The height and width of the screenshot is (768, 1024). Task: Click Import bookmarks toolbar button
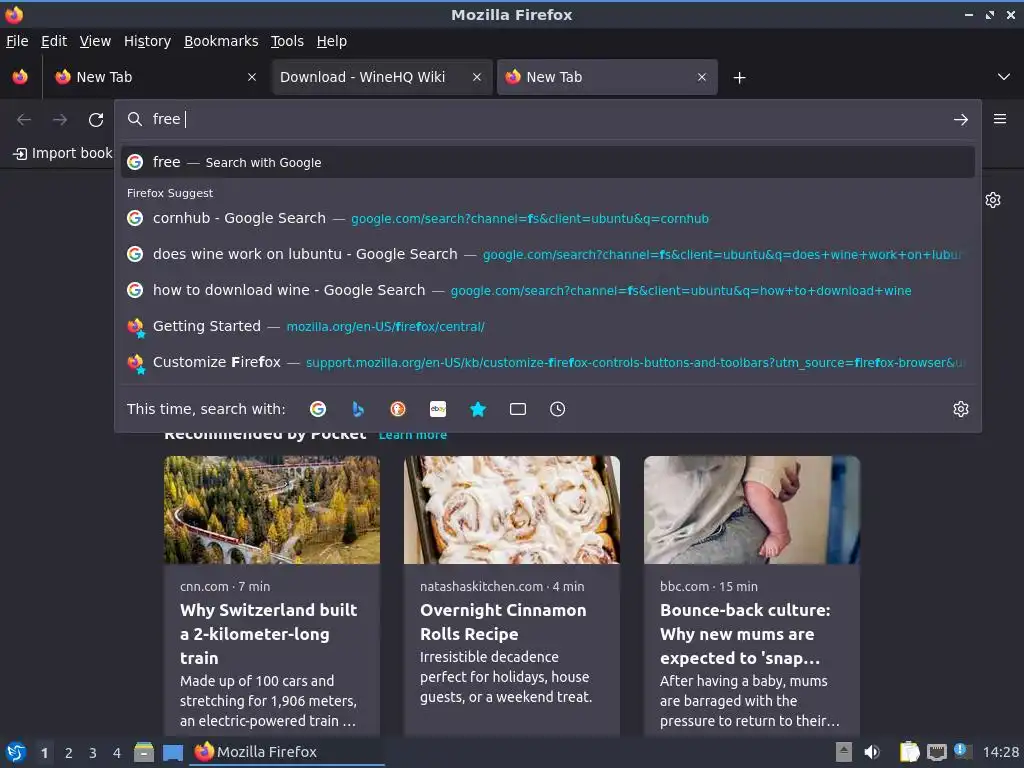(x=62, y=153)
